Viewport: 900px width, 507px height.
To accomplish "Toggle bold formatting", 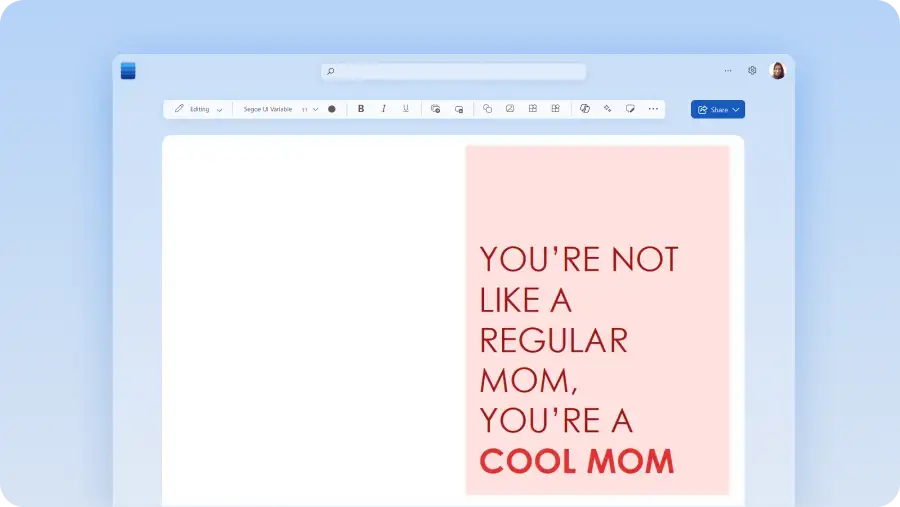I will click(x=361, y=109).
